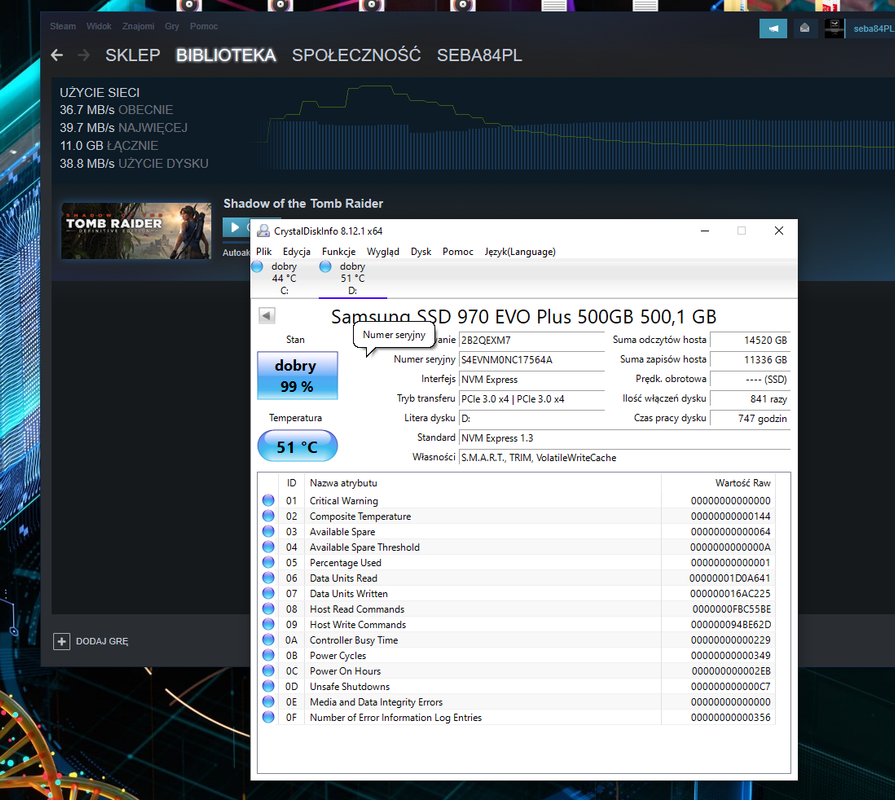The height and width of the screenshot is (800, 895).
Task: Open the Pomoc menu in CrystalDiskInfo
Action: point(458,252)
